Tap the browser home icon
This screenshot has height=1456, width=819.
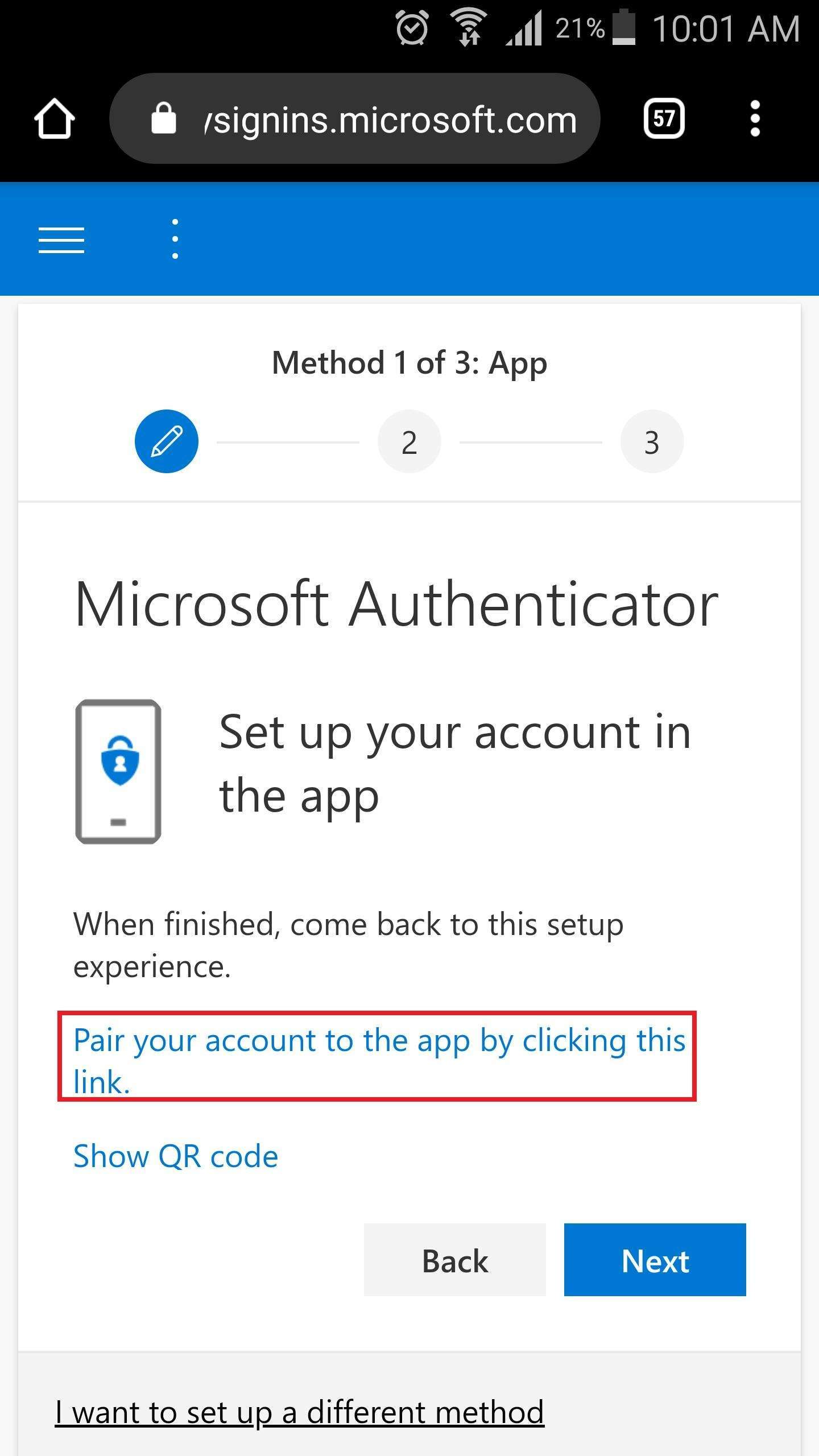click(x=55, y=118)
